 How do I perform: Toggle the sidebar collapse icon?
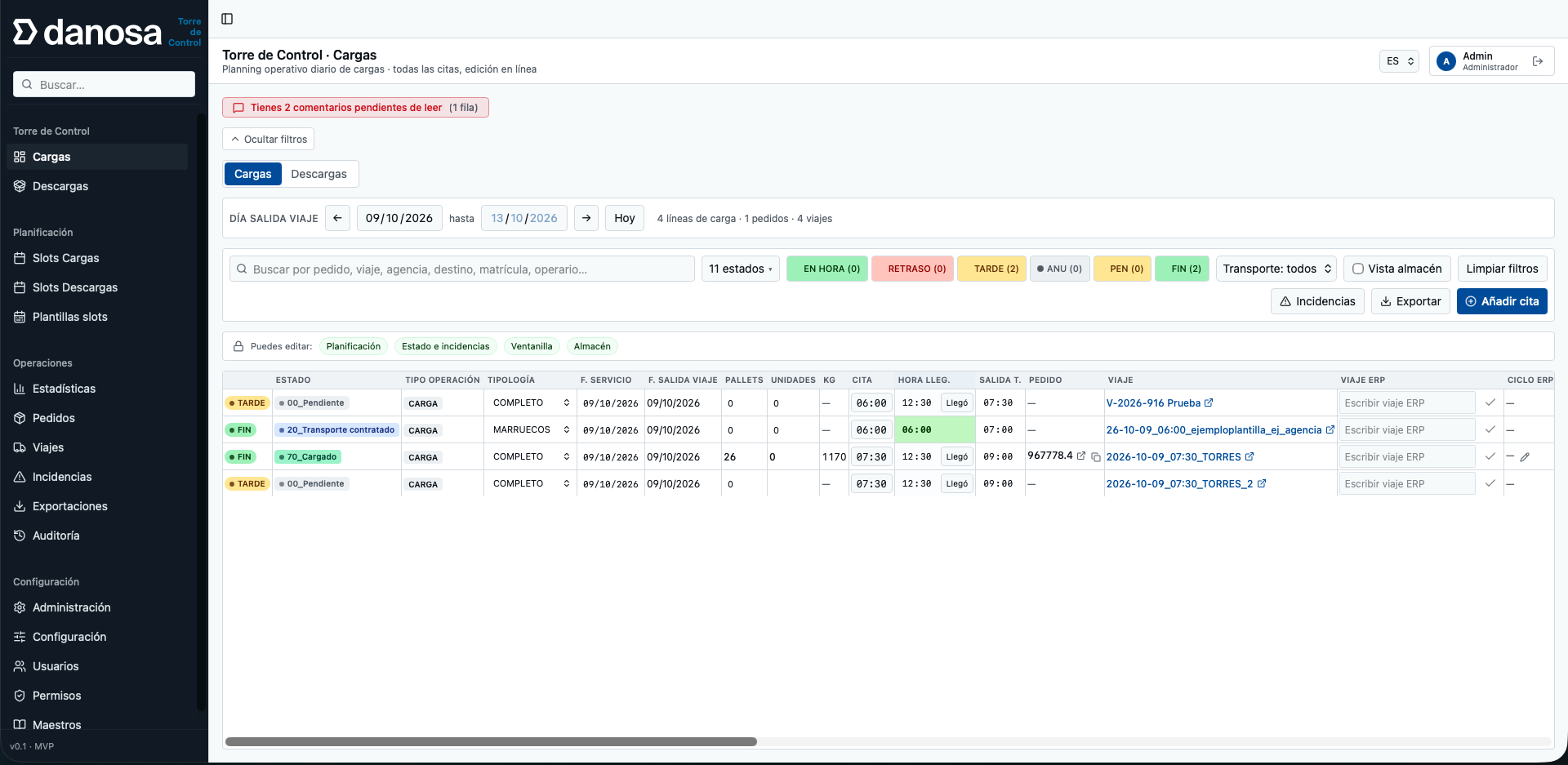click(227, 19)
